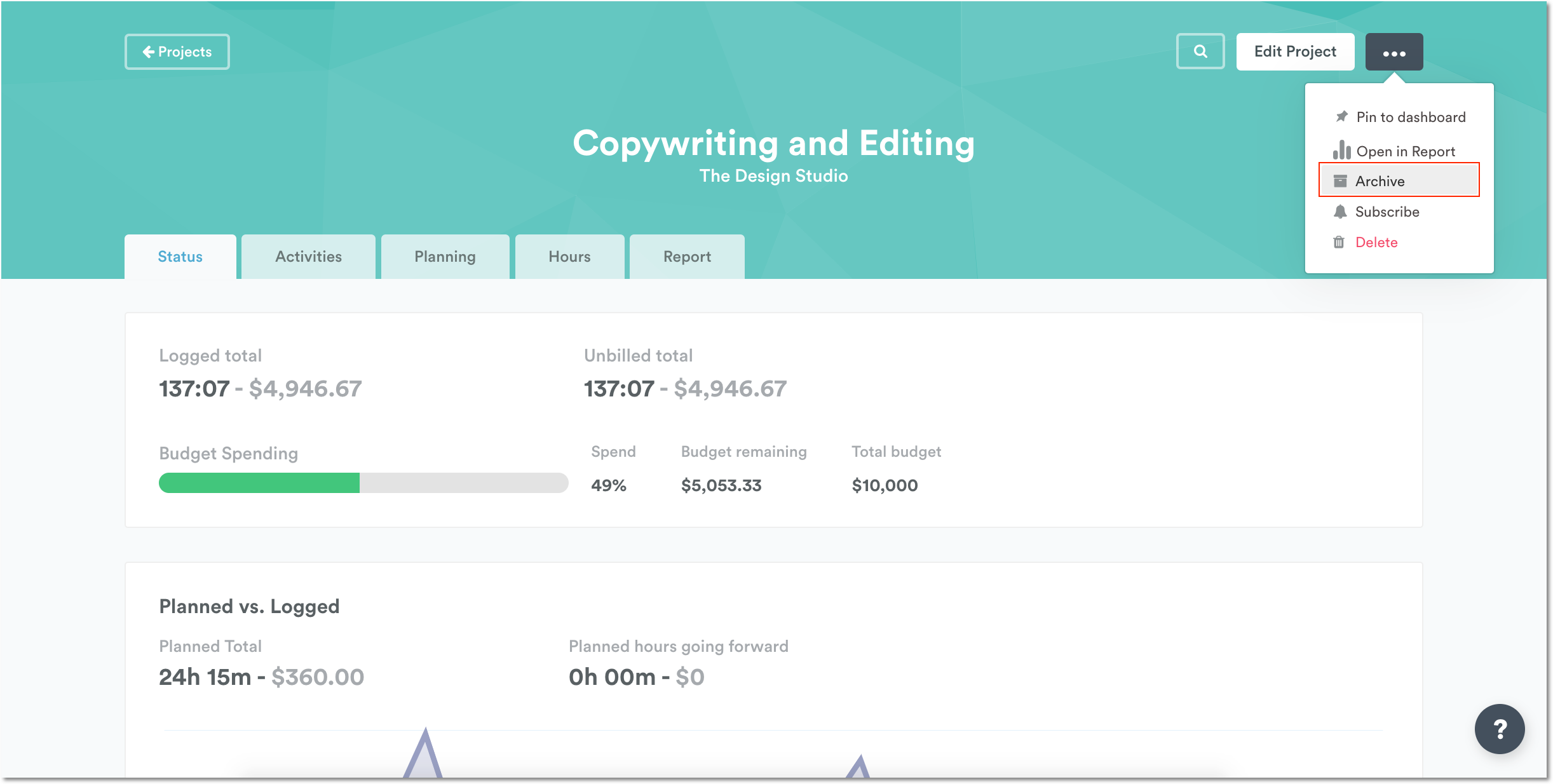Click the archive box icon
The height and width of the screenshot is (784, 1553).
1340,181
